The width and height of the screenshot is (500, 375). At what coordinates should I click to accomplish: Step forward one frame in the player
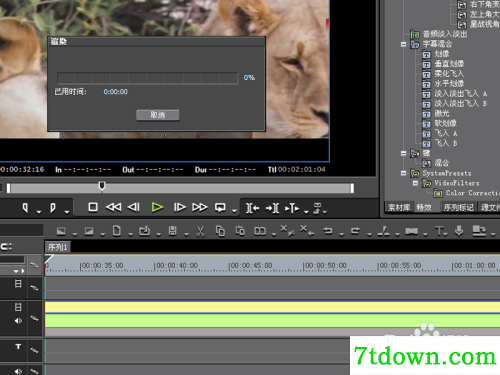(x=180, y=207)
